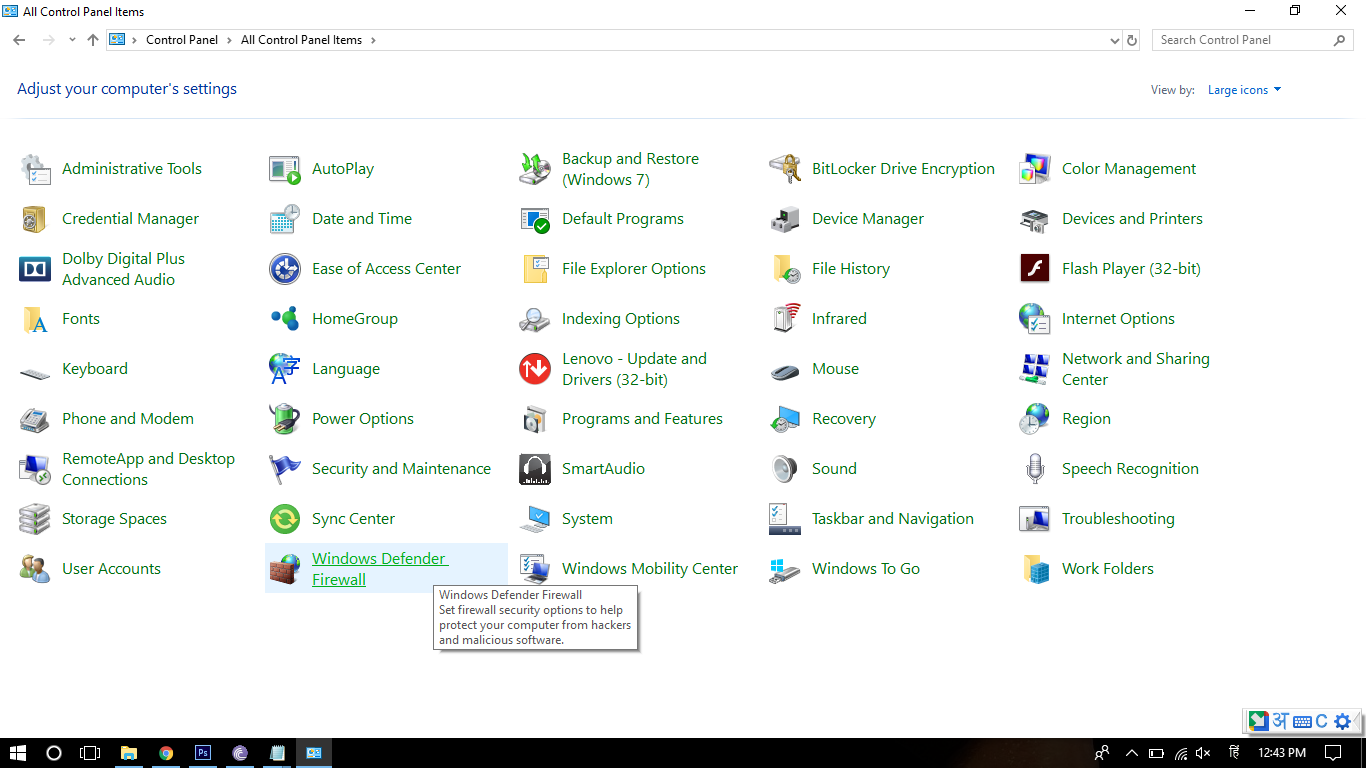1366x768 pixels.
Task: Open Chrome from the taskbar
Action: click(166, 753)
